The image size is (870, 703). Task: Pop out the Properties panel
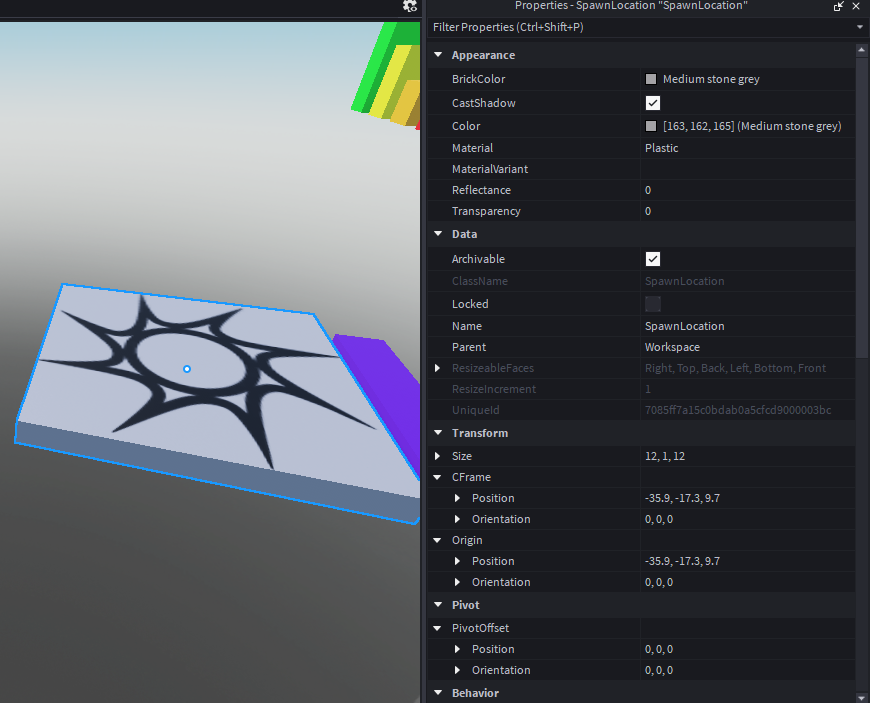pos(838,6)
